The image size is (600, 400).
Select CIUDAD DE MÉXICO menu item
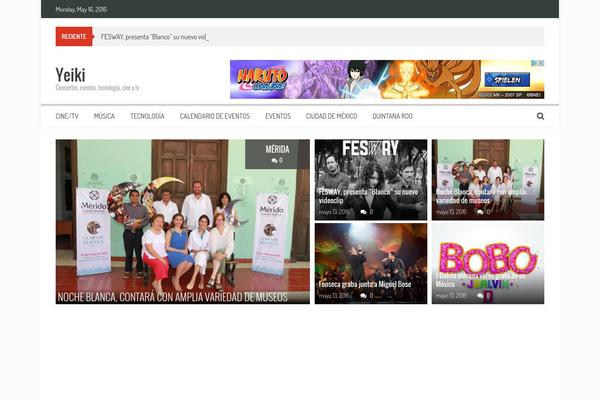(x=331, y=116)
